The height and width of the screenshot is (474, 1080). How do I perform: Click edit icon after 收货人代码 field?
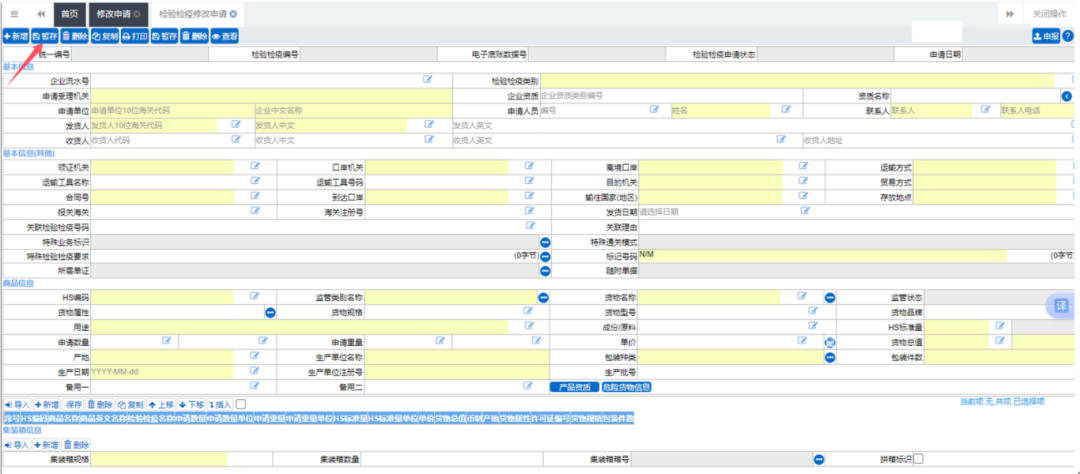[236, 139]
